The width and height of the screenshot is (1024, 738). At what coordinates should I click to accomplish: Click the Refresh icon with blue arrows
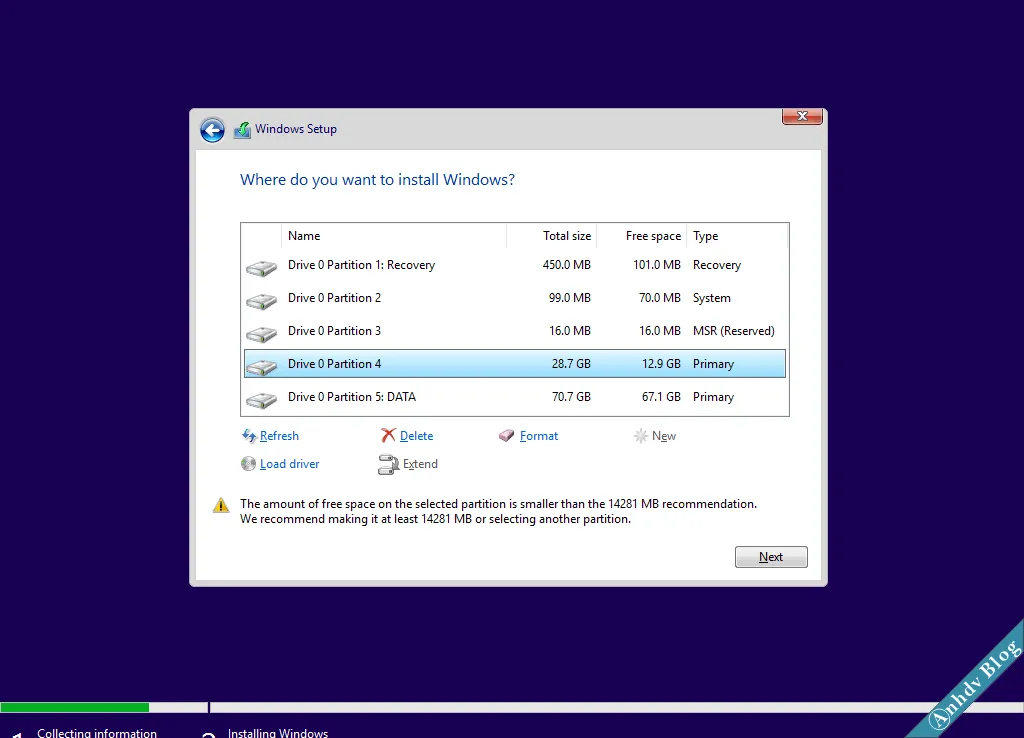pos(247,435)
